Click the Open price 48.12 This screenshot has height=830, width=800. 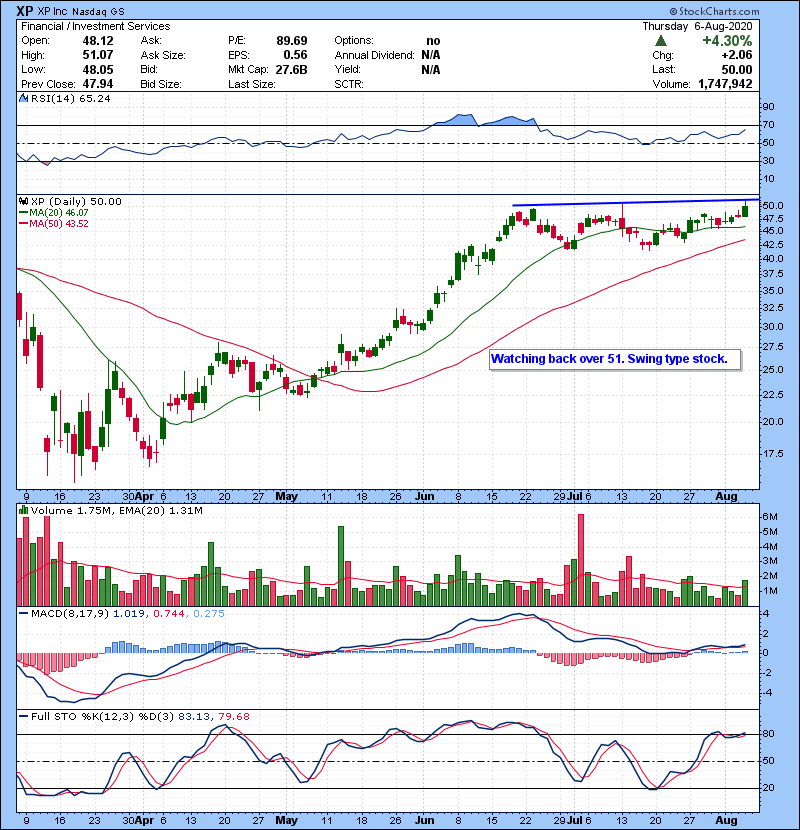pyautogui.click(x=98, y=41)
